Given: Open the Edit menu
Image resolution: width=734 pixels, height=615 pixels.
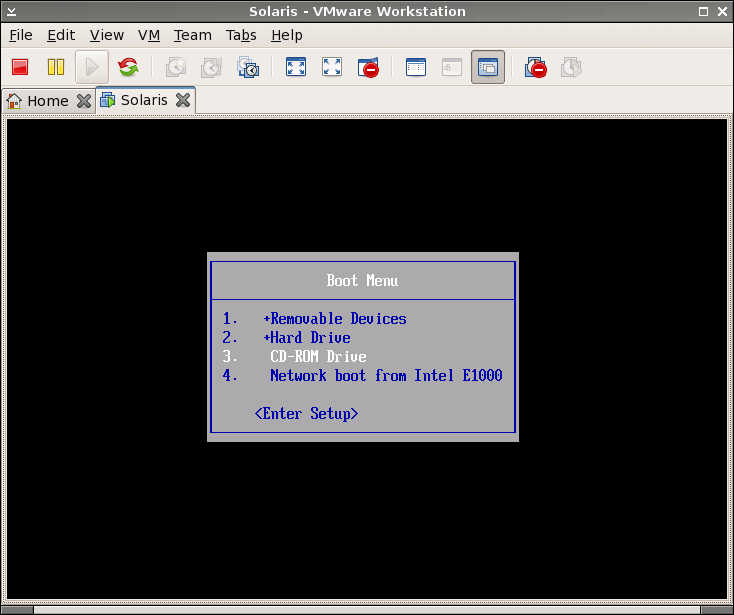Looking at the screenshot, I should coord(61,35).
